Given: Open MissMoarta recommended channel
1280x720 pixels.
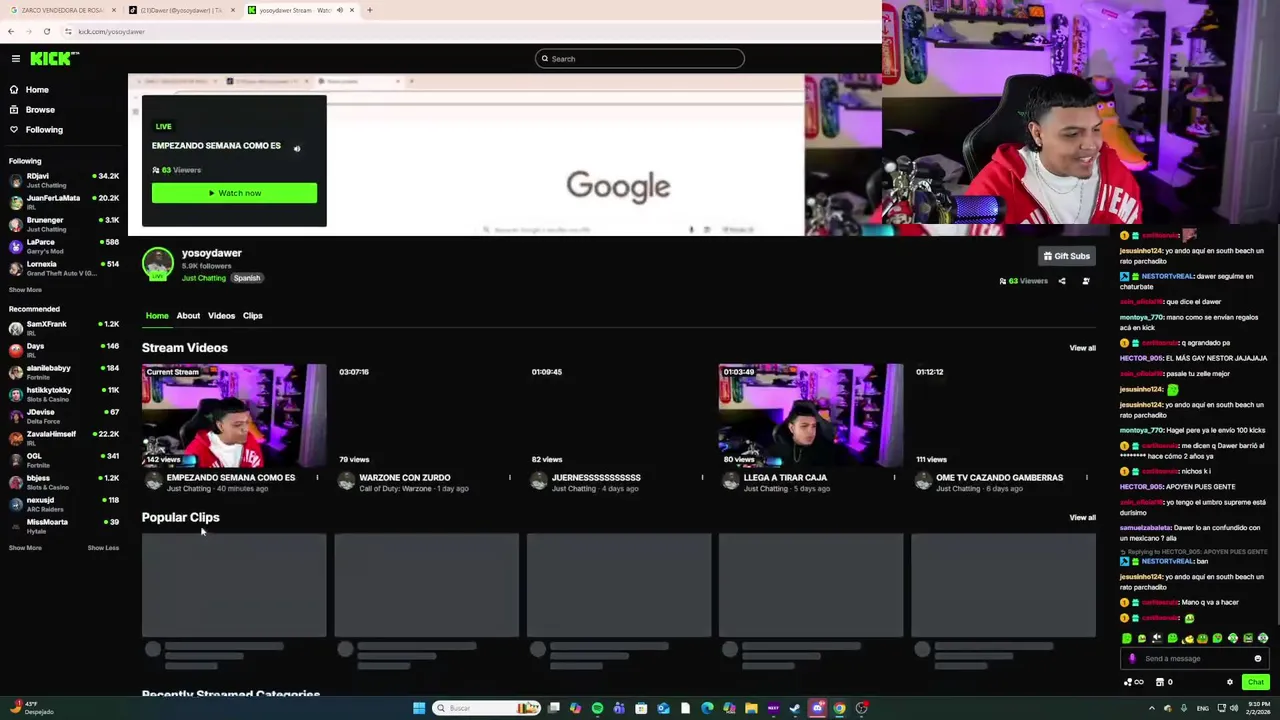Looking at the screenshot, I should tap(64, 526).
